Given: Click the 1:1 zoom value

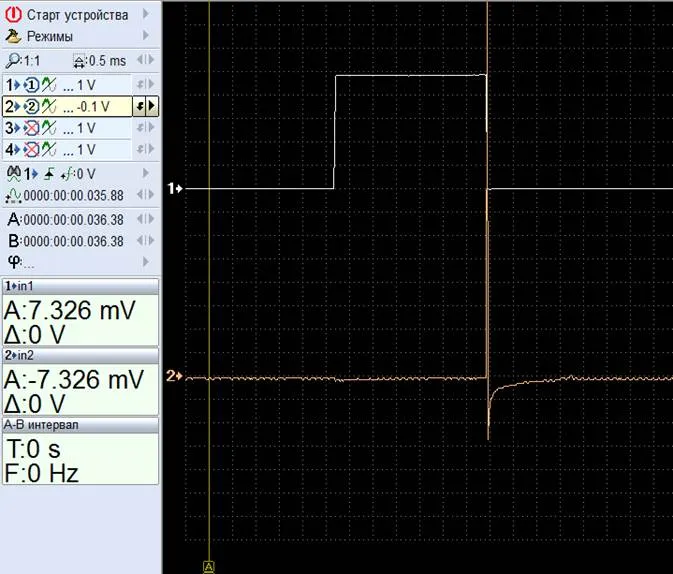Looking at the screenshot, I should click(x=32, y=61).
